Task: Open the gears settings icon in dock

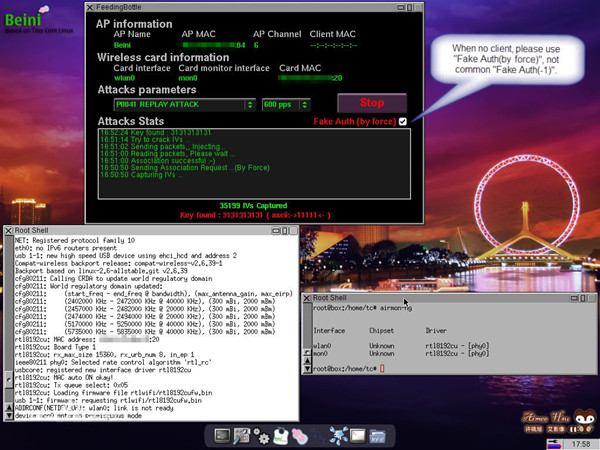Action: [x=262, y=435]
